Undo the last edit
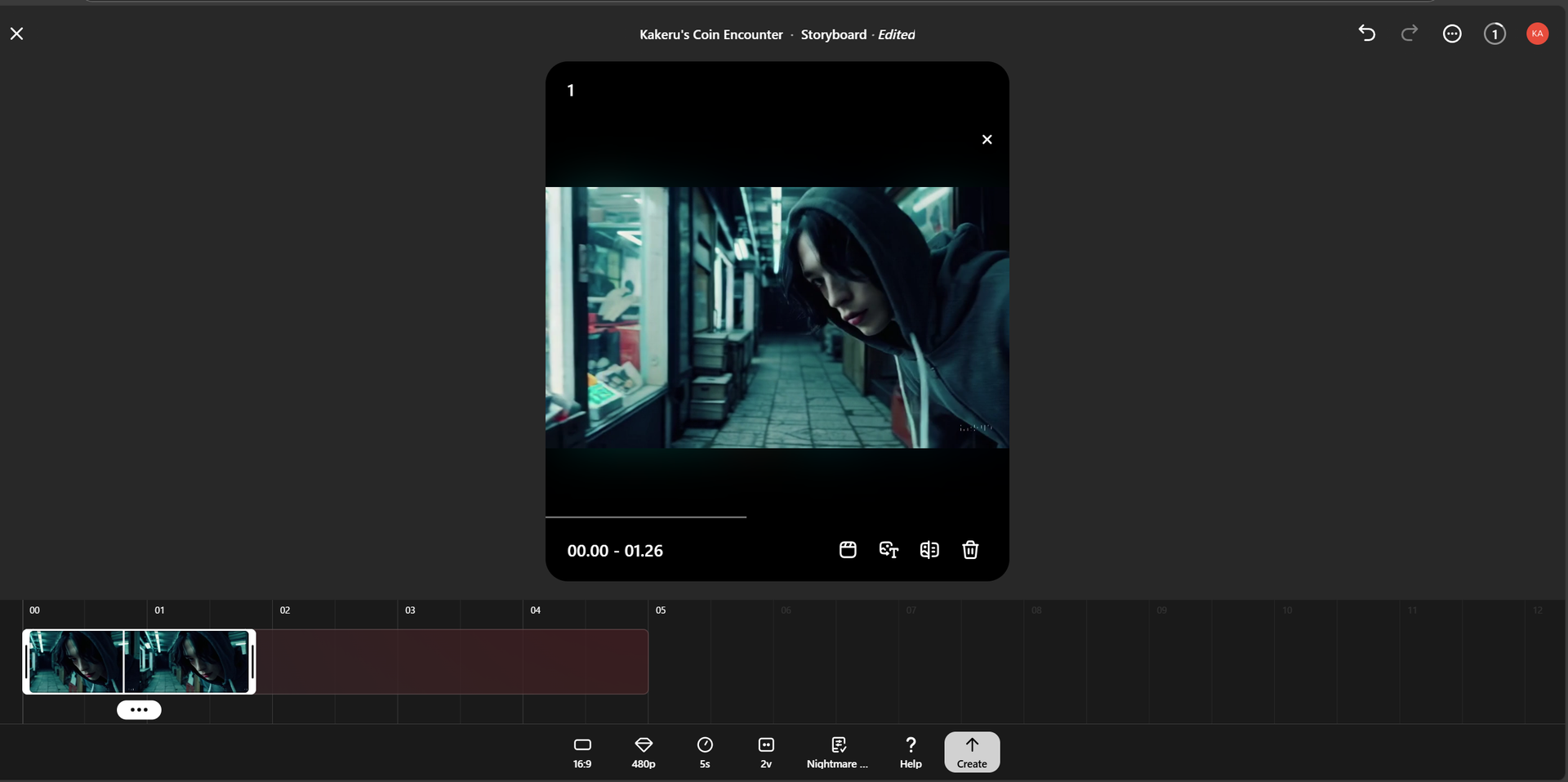This screenshot has height=782, width=1568. tap(1366, 34)
